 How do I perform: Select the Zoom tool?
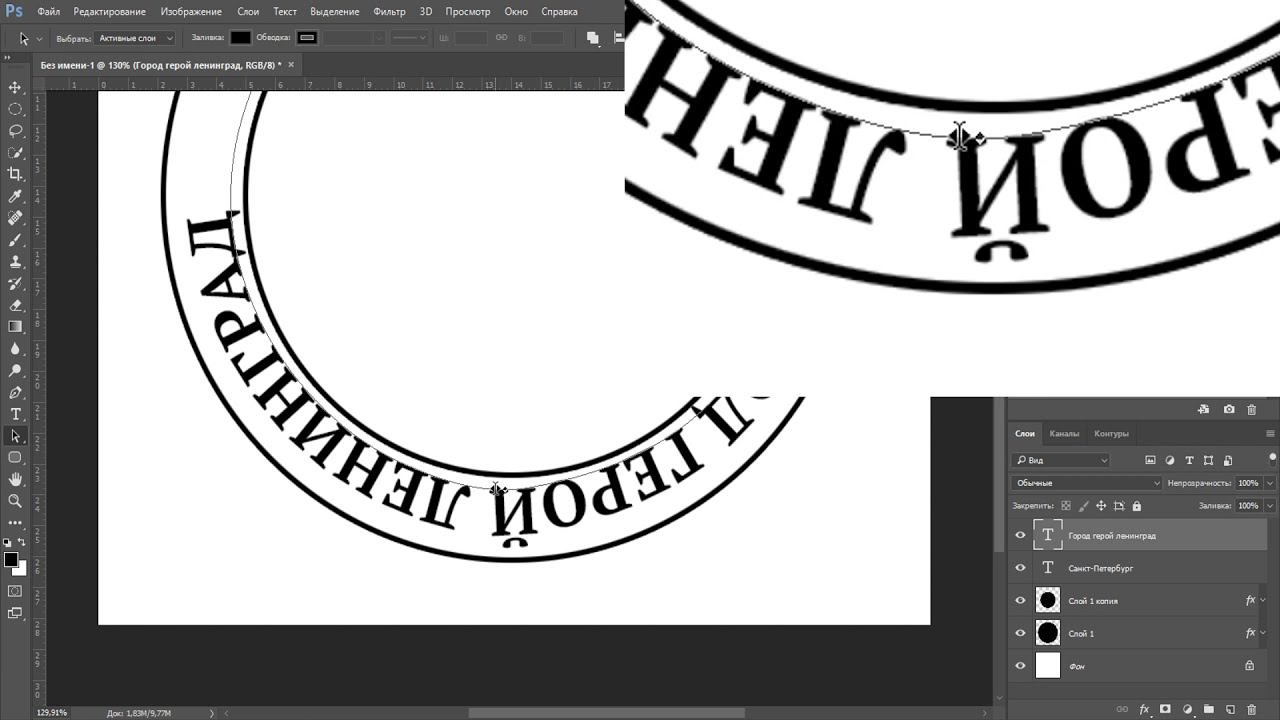[x=15, y=501]
